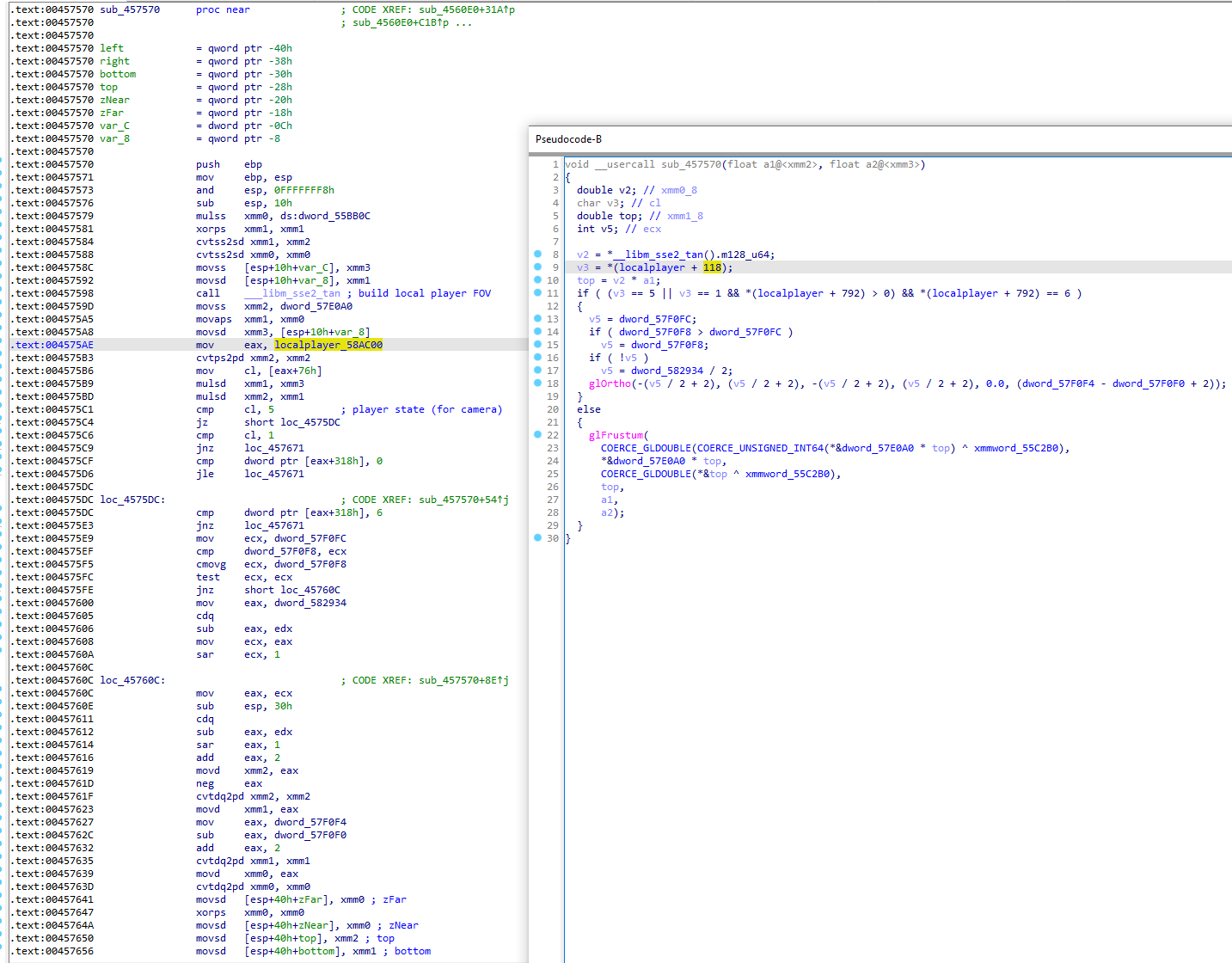Click the 'player state (for camera)' comment
1232x963 pixels.
(x=427, y=409)
